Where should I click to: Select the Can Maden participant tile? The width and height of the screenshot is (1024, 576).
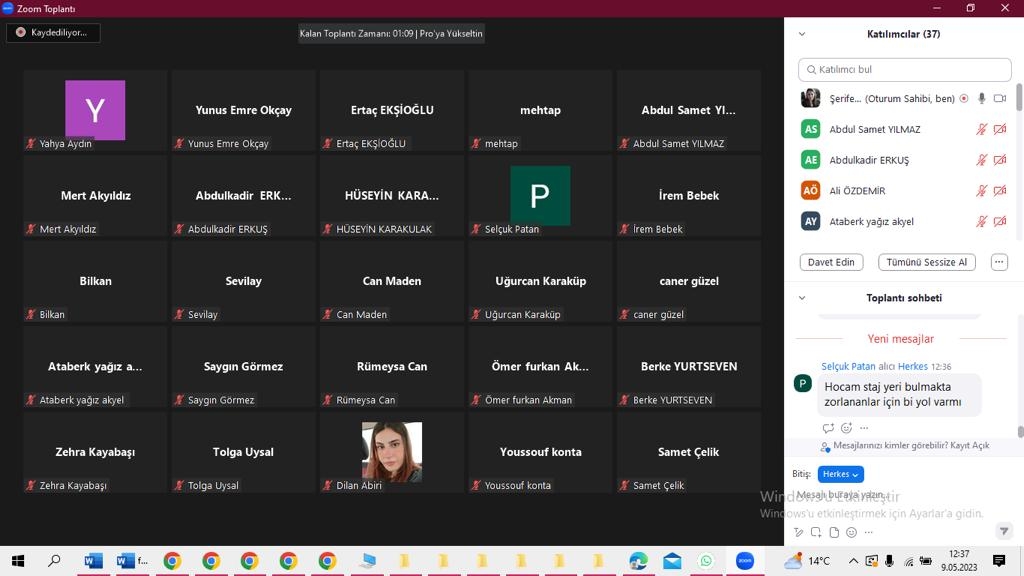click(x=392, y=281)
